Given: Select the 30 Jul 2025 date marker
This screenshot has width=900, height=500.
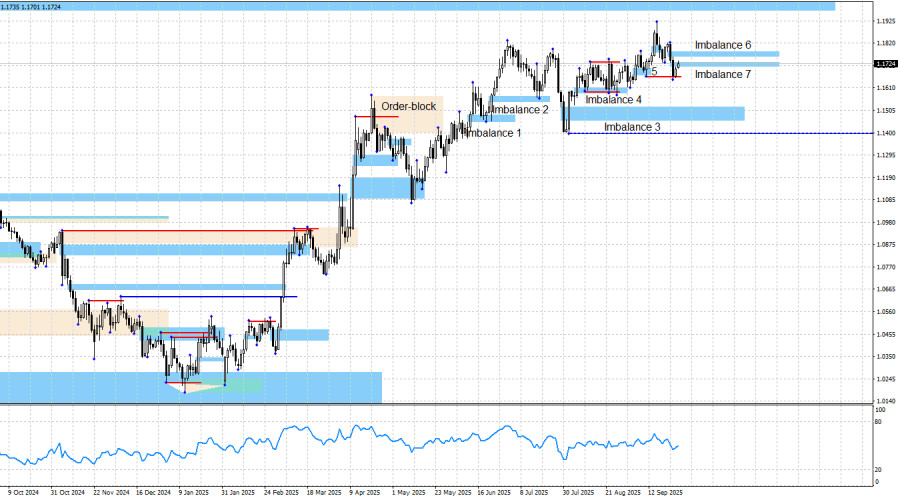Looking at the screenshot, I should click(578, 493).
